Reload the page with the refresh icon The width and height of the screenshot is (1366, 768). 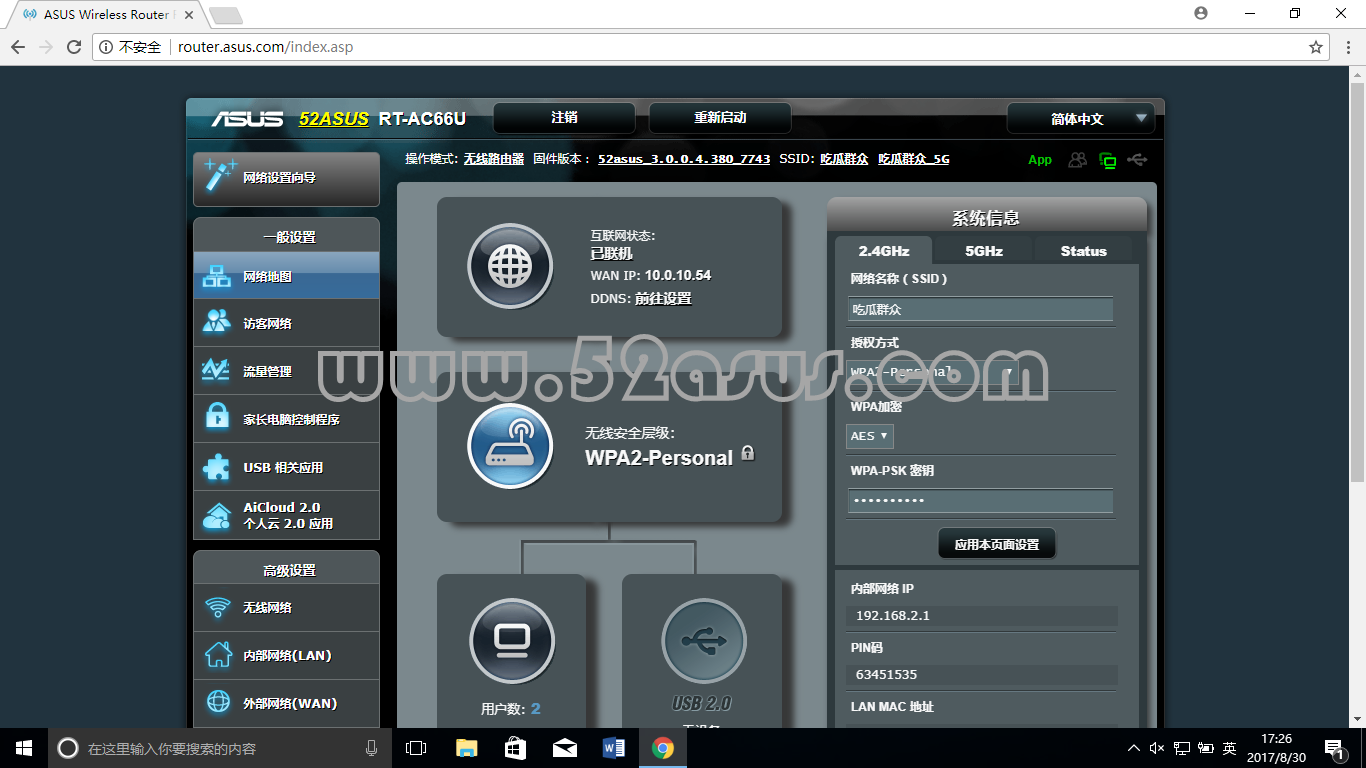tap(74, 47)
